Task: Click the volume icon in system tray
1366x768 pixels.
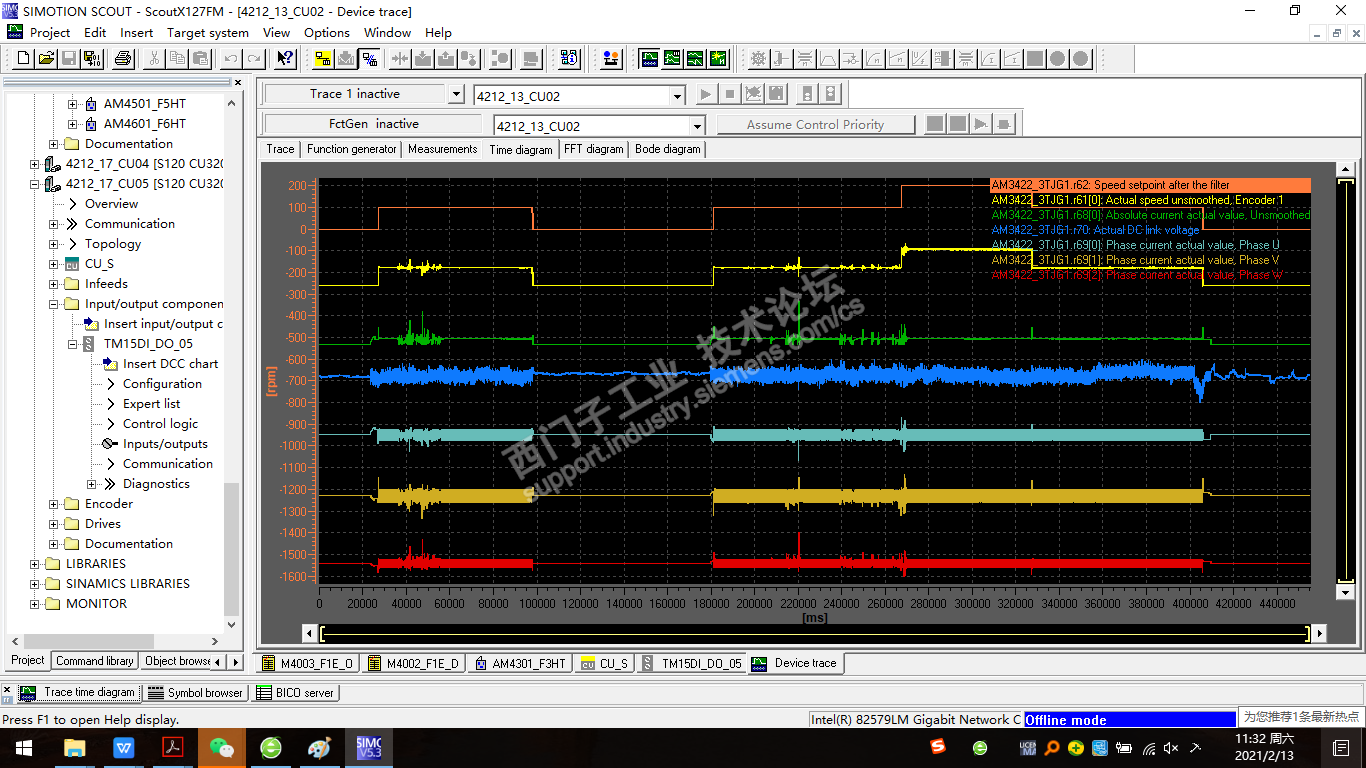Action: [x=1171, y=747]
